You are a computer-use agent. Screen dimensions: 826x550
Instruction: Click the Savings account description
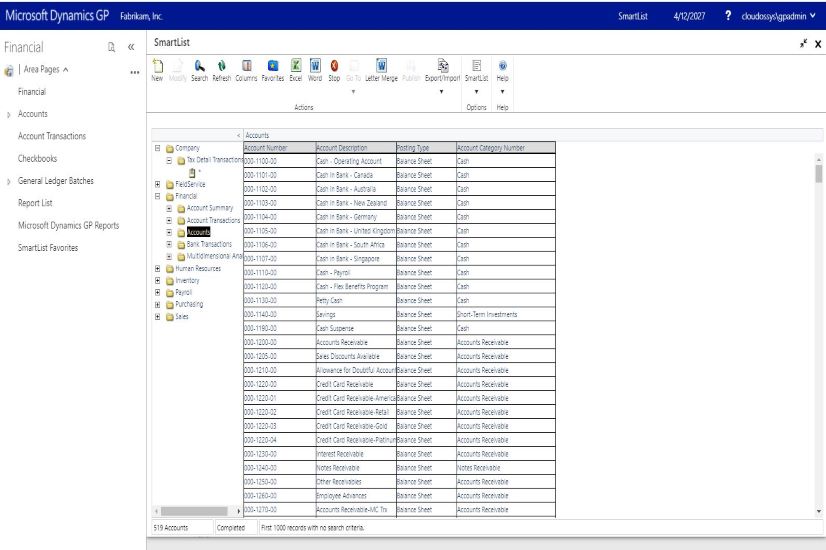pos(356,315)
